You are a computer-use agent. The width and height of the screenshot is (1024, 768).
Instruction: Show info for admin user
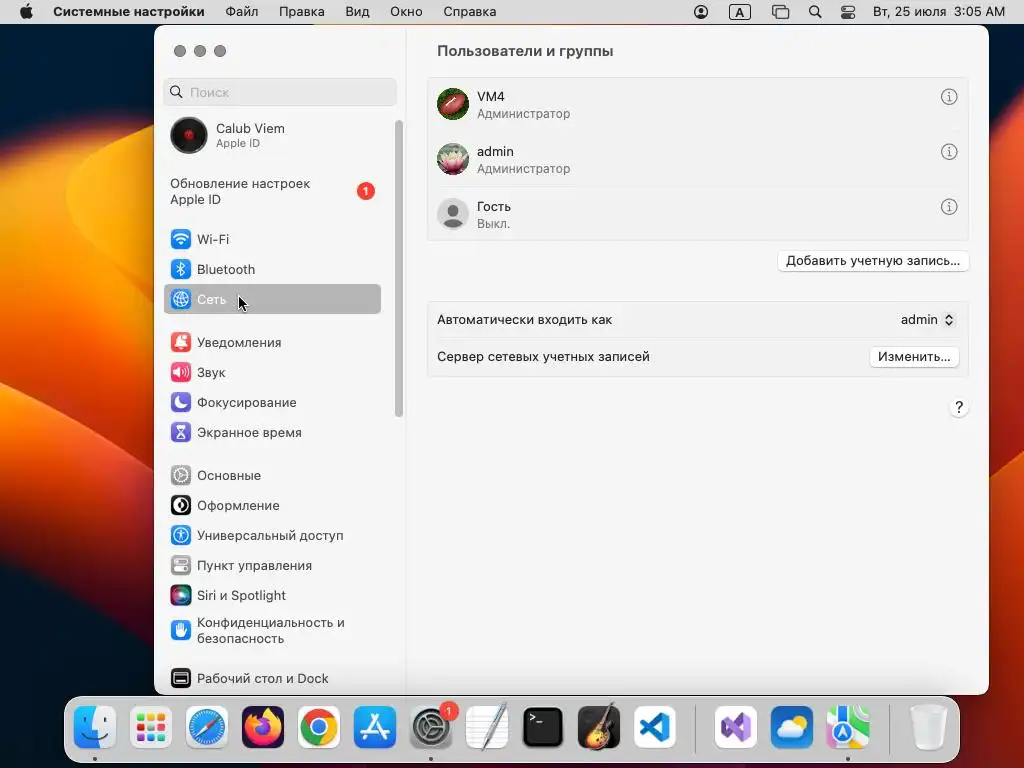click(949, 152)
